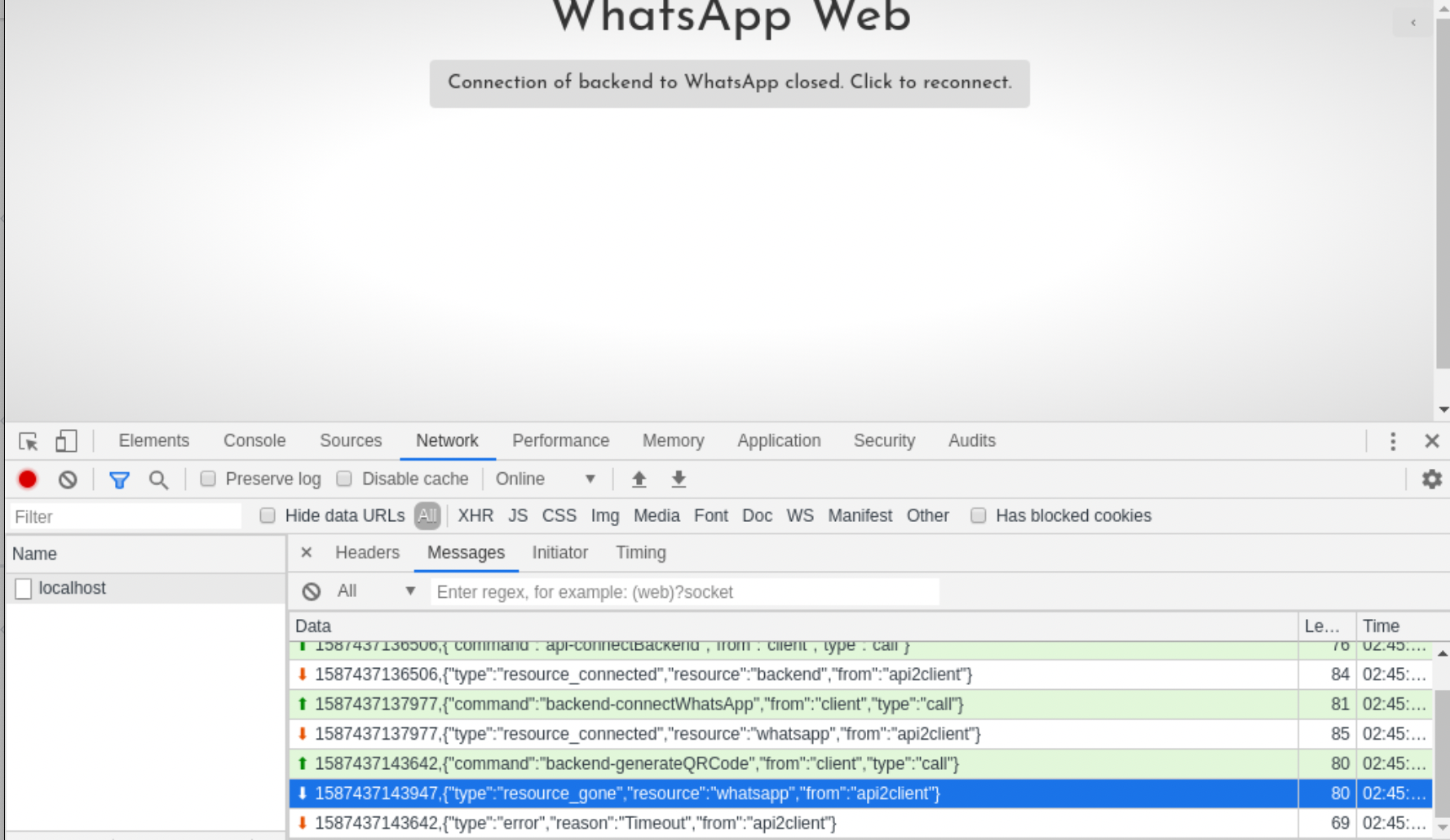Sort messages by Data column header
Image resolution: width=1450 pixels, height=840 pixels.
794,626
